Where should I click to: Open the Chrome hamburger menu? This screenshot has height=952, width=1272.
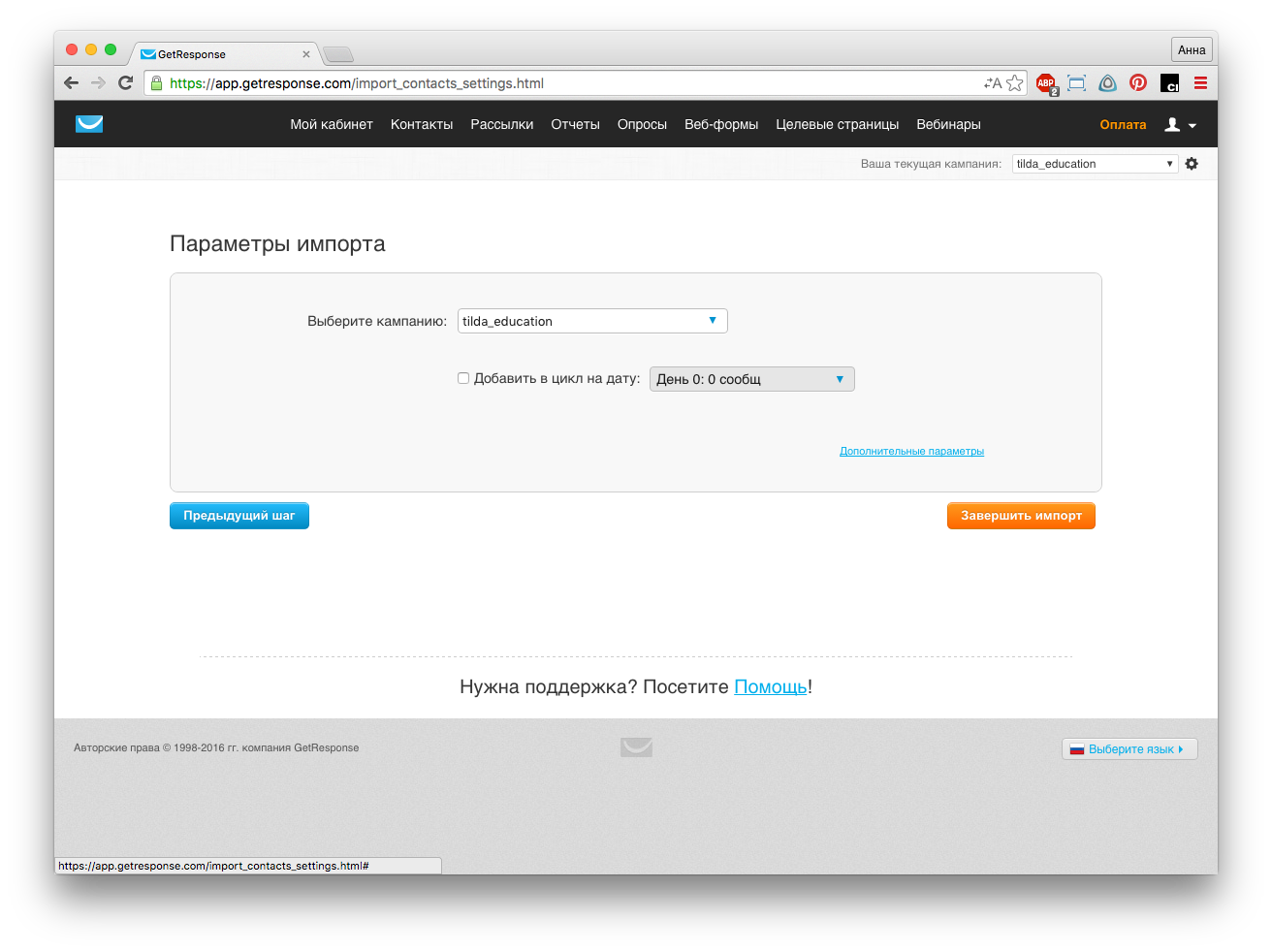[x=1200, y=83]
